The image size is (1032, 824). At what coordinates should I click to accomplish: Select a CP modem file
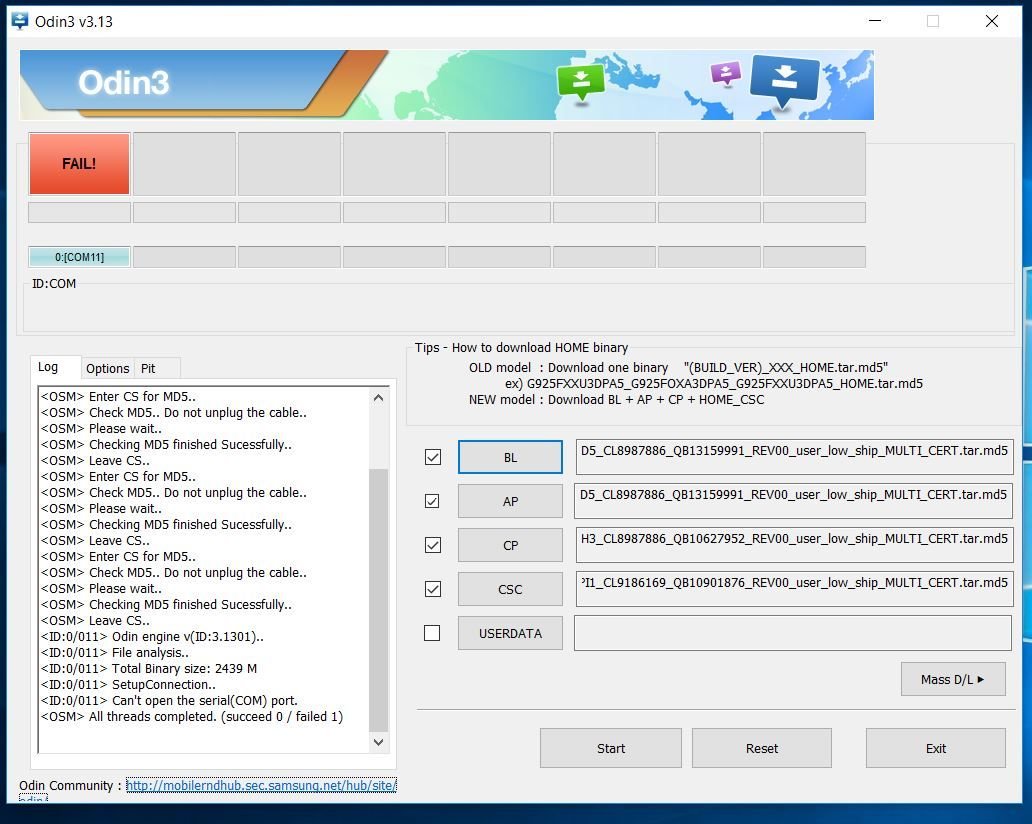[510, 546]
